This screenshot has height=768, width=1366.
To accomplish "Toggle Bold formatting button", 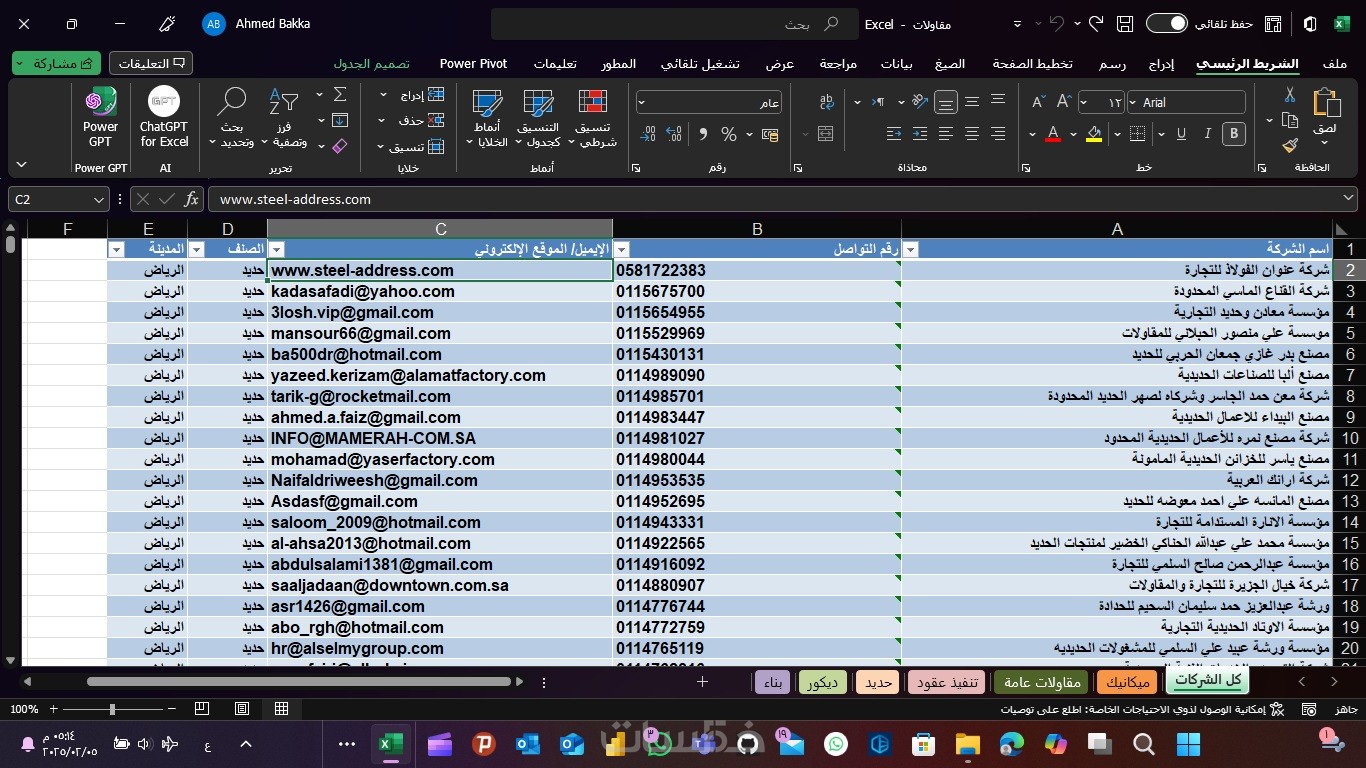I will point(1234,134).
